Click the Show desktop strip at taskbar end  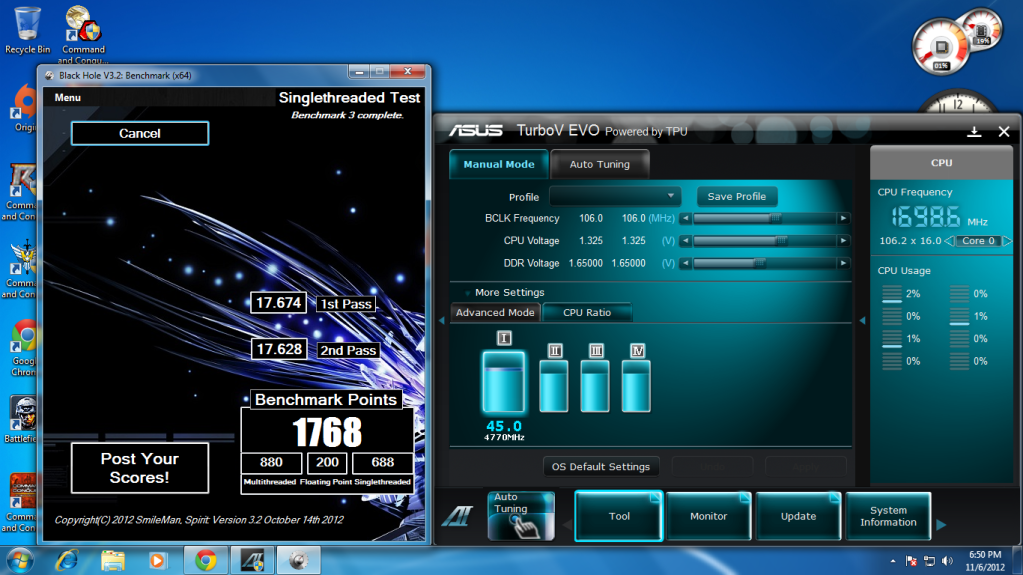coord(1018,561)
